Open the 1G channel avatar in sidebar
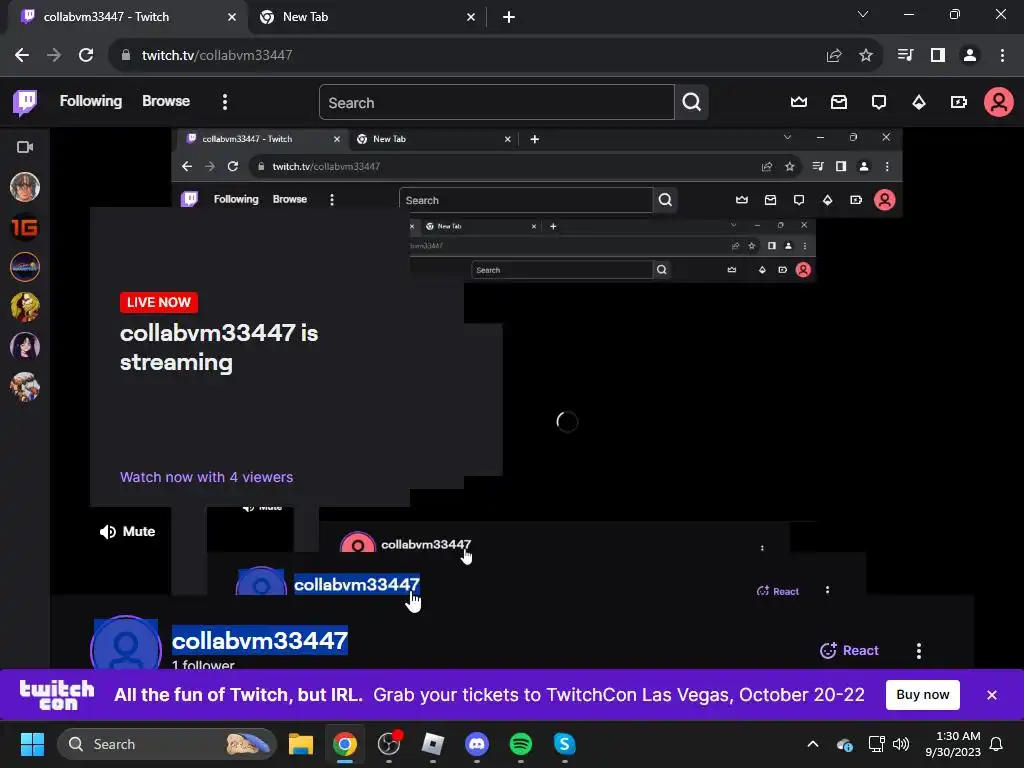Screen dimensions: 1024x768 click(x=25, y=227)
